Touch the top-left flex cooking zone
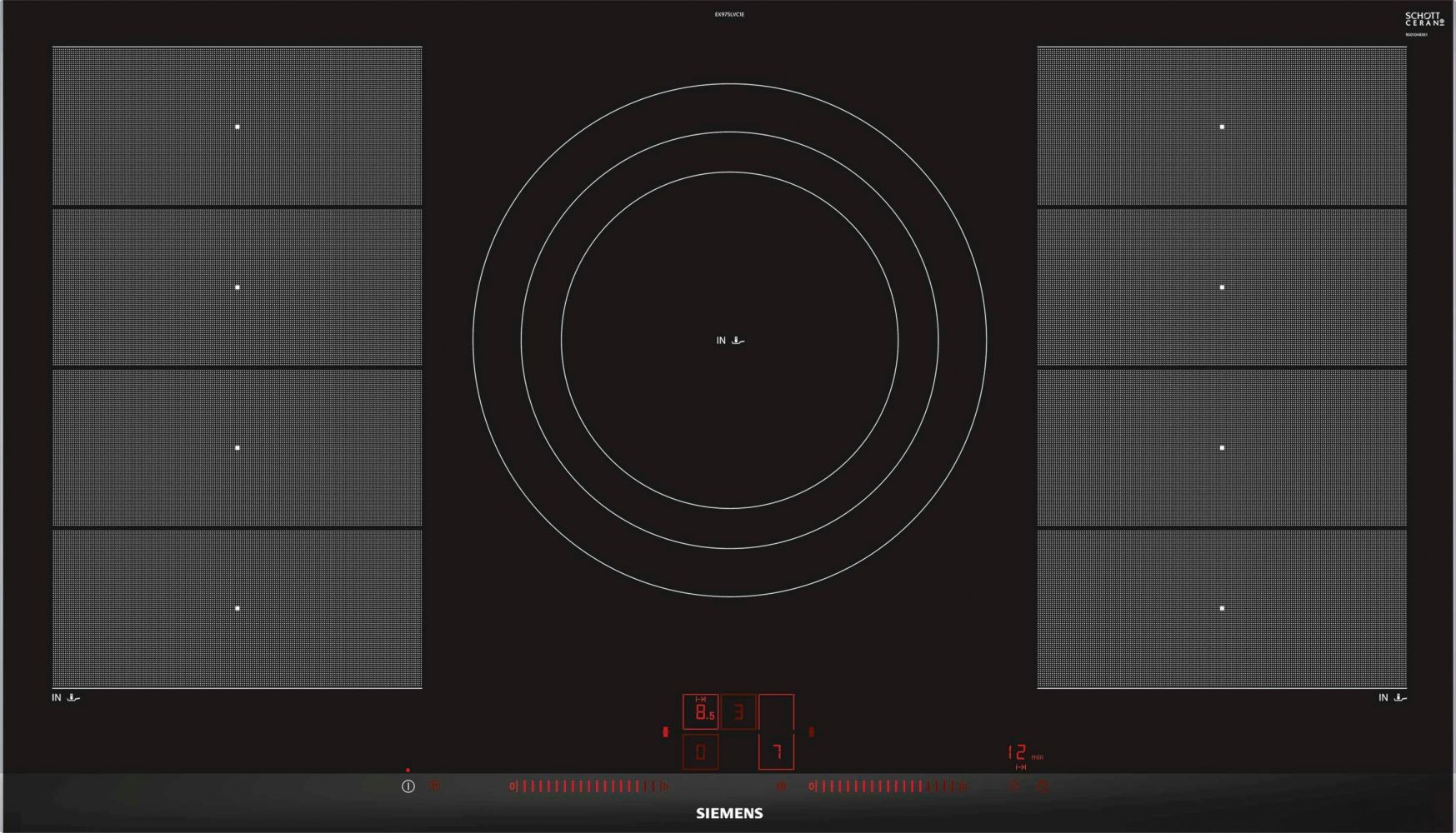The height and width of the screenshot is (833, 1456). click(x=238, y=127)
